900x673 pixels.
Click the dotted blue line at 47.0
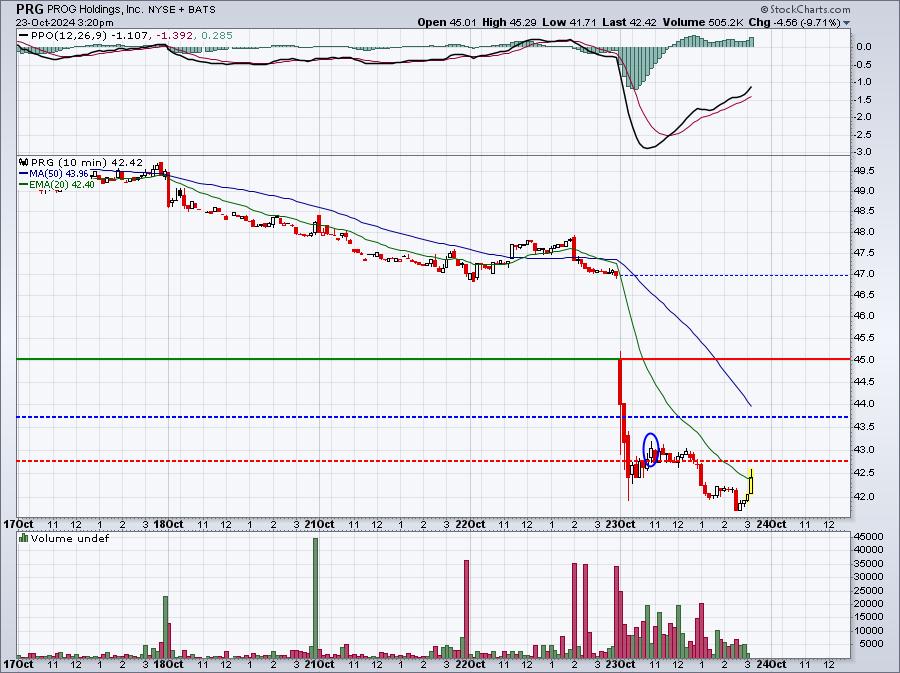pyautogui.click(x=735, y=275)
